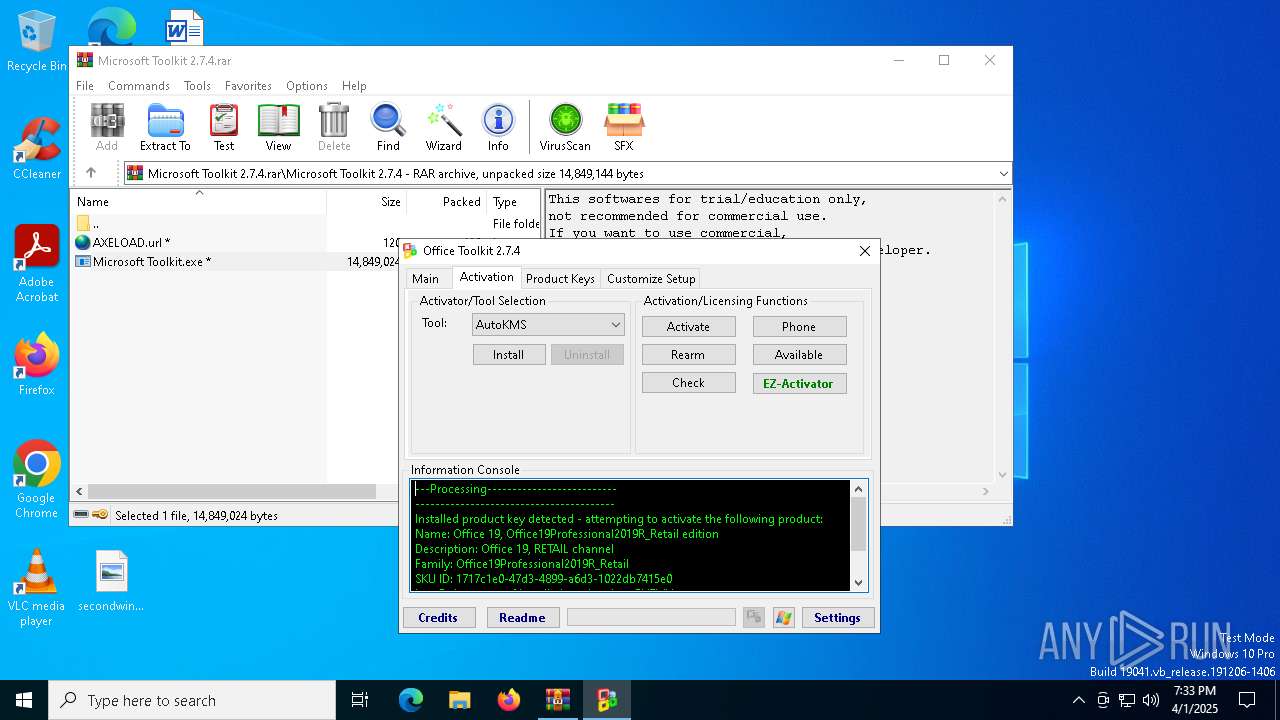Sort by the Size column header
1280x720 pixels.
367,202
